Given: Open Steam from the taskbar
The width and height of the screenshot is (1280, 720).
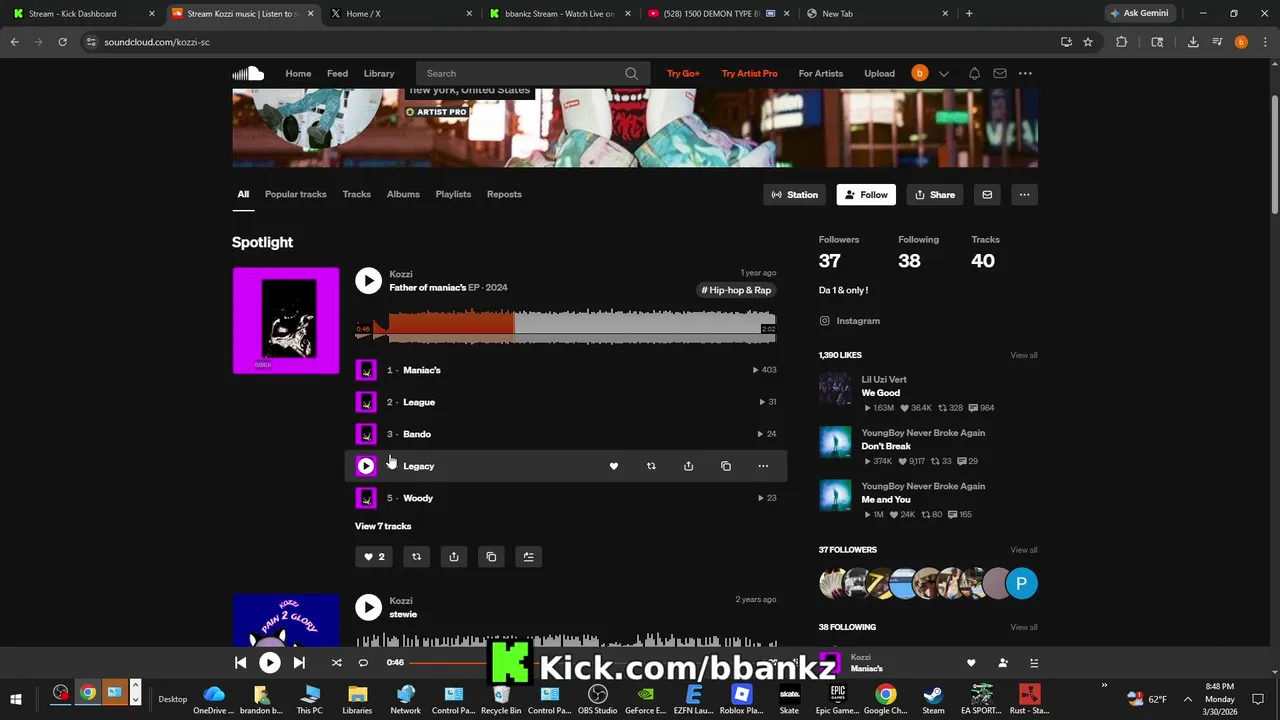Looking at the screenshot, I should pyautogui.click(x=933, y=699).
